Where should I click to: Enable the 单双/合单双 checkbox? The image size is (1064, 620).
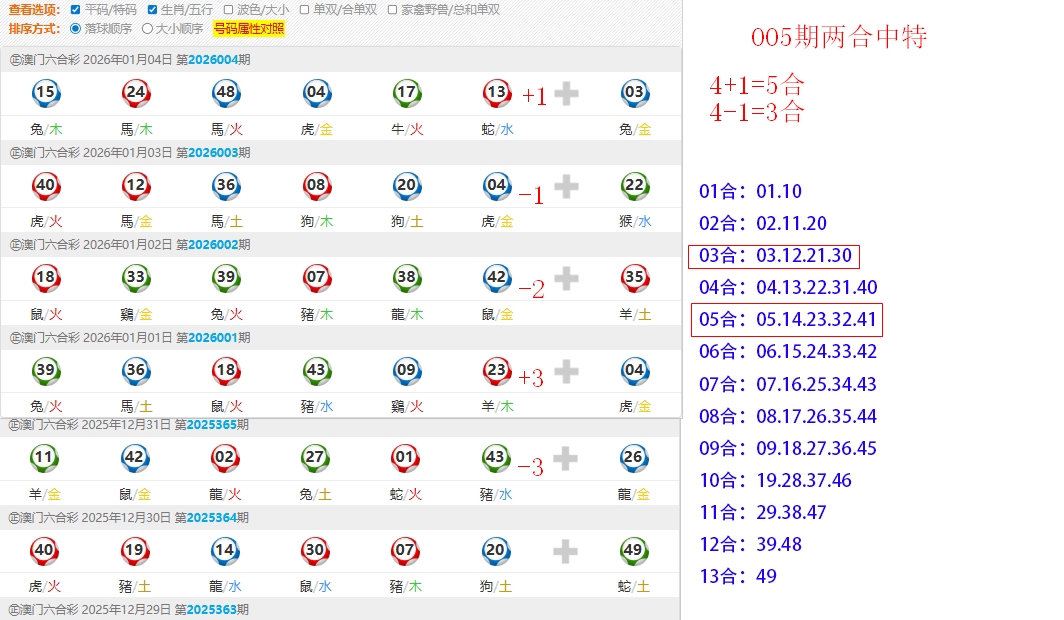pos(306,10)
